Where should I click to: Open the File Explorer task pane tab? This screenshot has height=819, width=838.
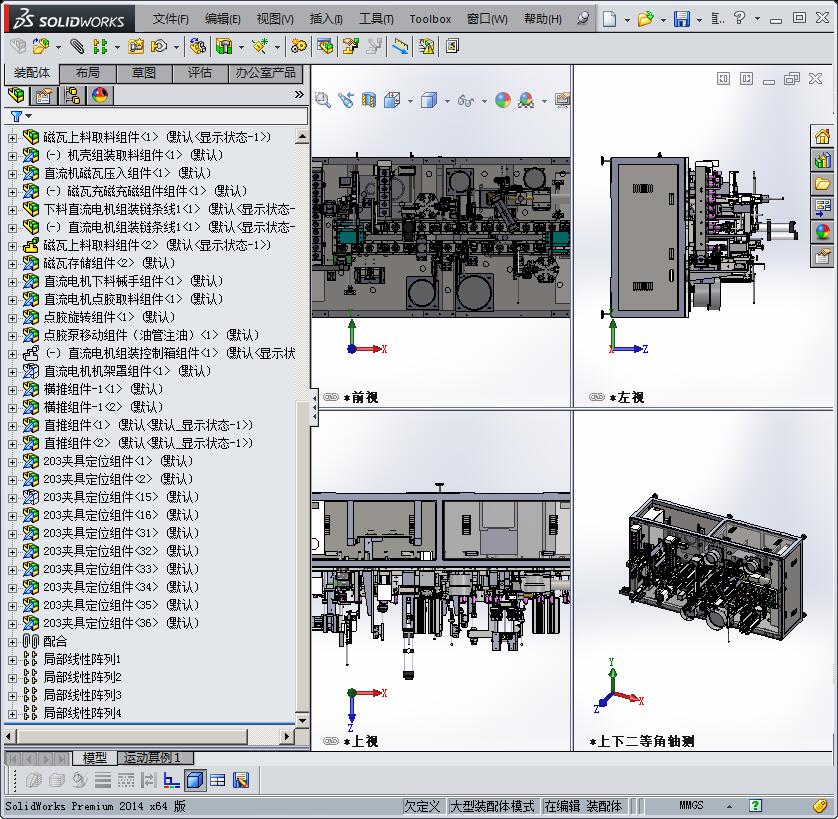(x=822, y=184)
